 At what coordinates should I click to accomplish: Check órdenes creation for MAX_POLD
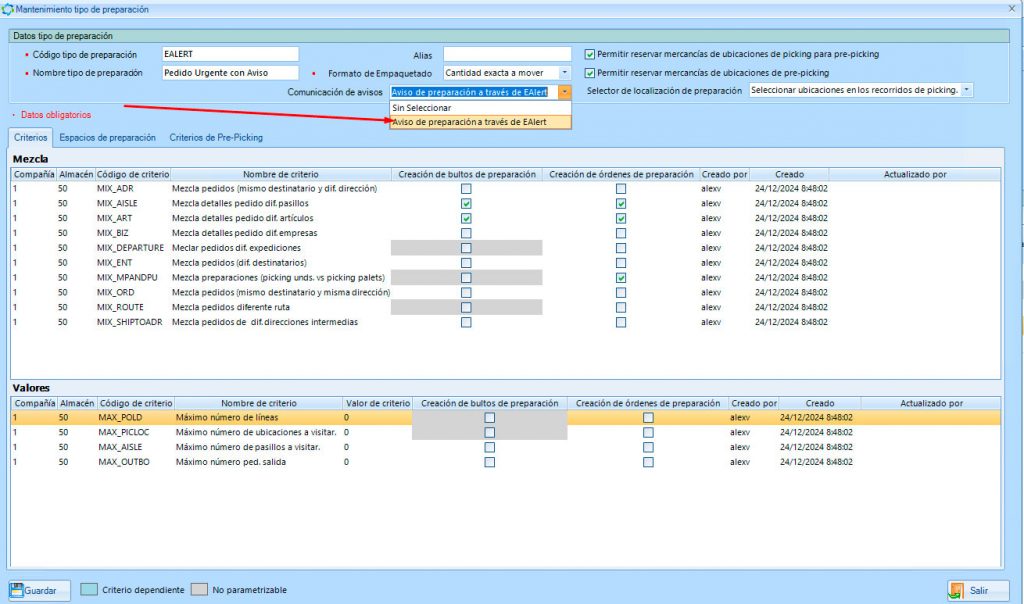pyautogui.click(x=648, y=418)
